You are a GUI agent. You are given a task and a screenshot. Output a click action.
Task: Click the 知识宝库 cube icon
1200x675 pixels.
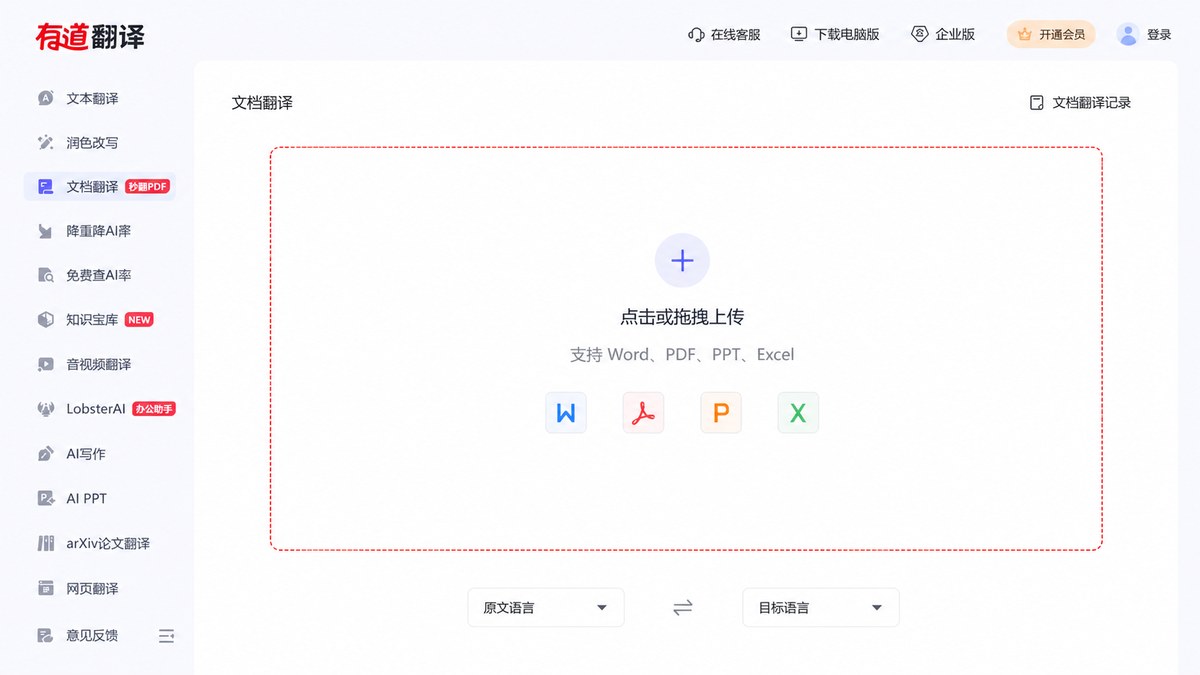[46, 320]
